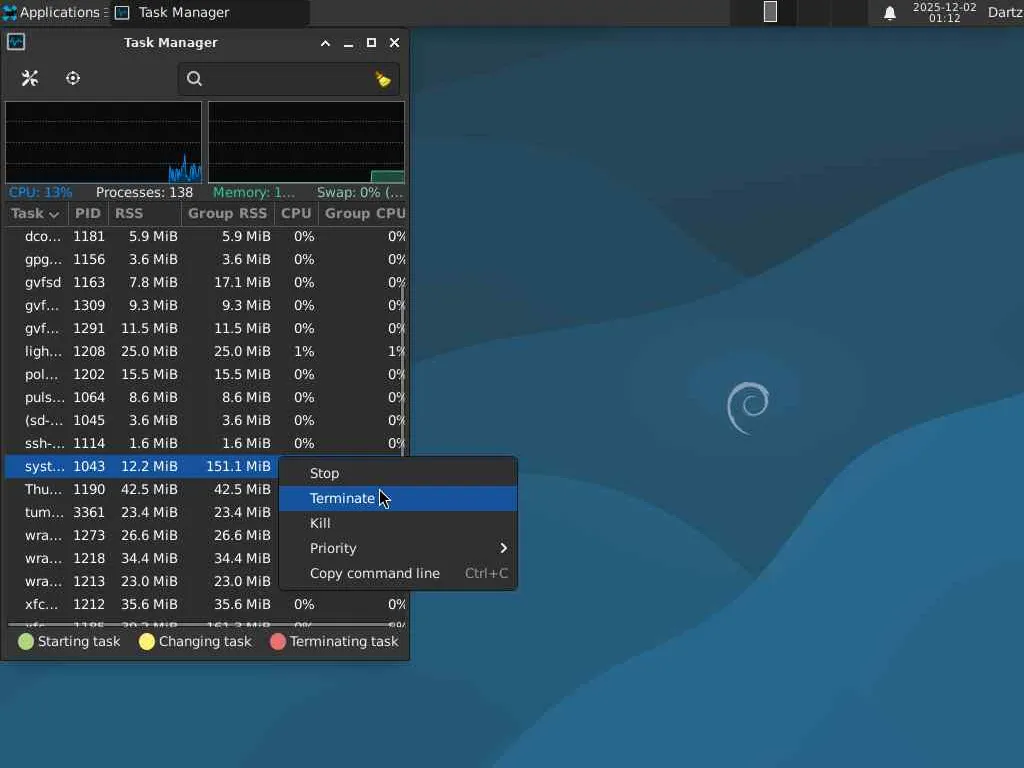Expand the Priority submenu
Viewport: 1024px width, 768px height.
pos(398,549)
